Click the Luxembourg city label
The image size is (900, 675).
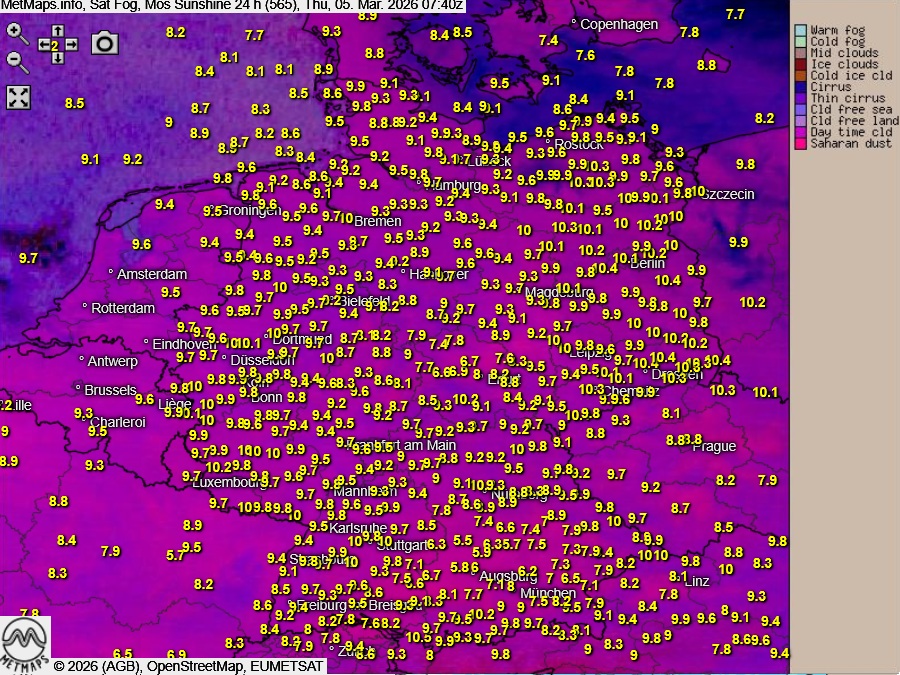(x=231, y=482)
